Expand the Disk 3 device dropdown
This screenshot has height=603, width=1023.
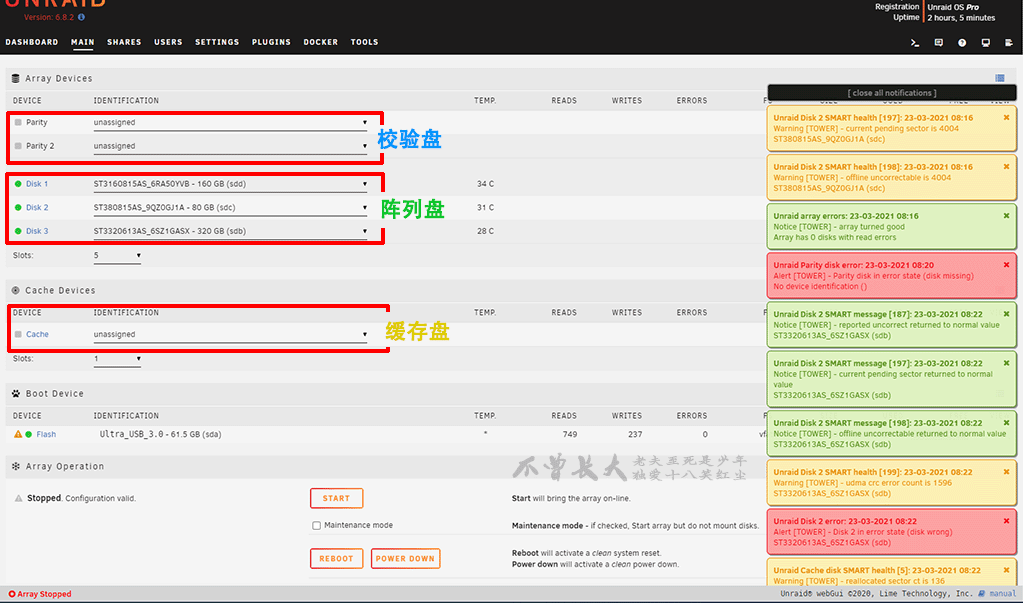(230, 231)
